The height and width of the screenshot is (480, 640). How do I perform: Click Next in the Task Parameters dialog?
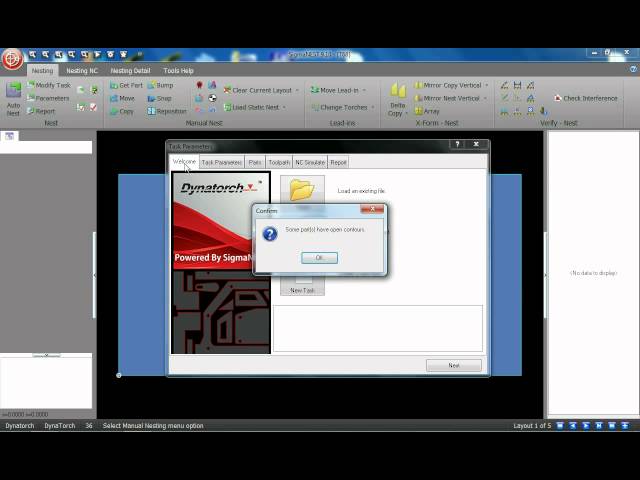click(454, 365)
